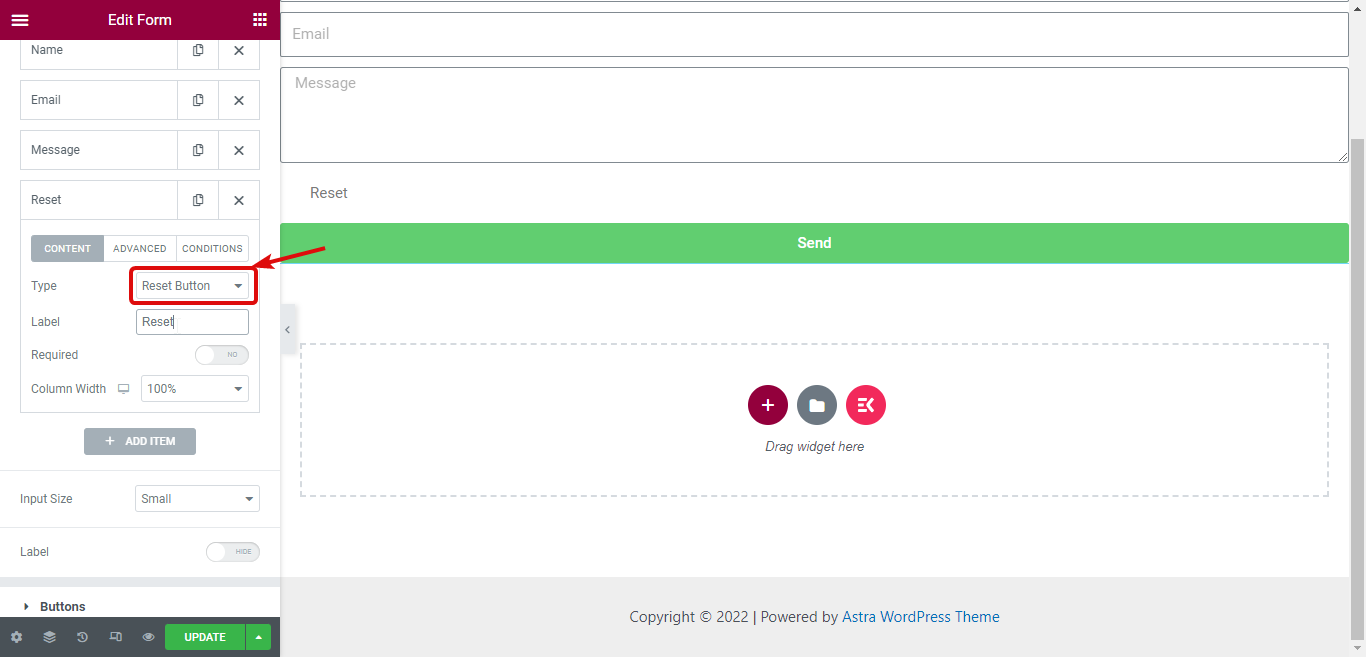Switch to the Conditions tab
Image resolution: width=1366 pixels, height=657 pixels.
tap(212, 249)
